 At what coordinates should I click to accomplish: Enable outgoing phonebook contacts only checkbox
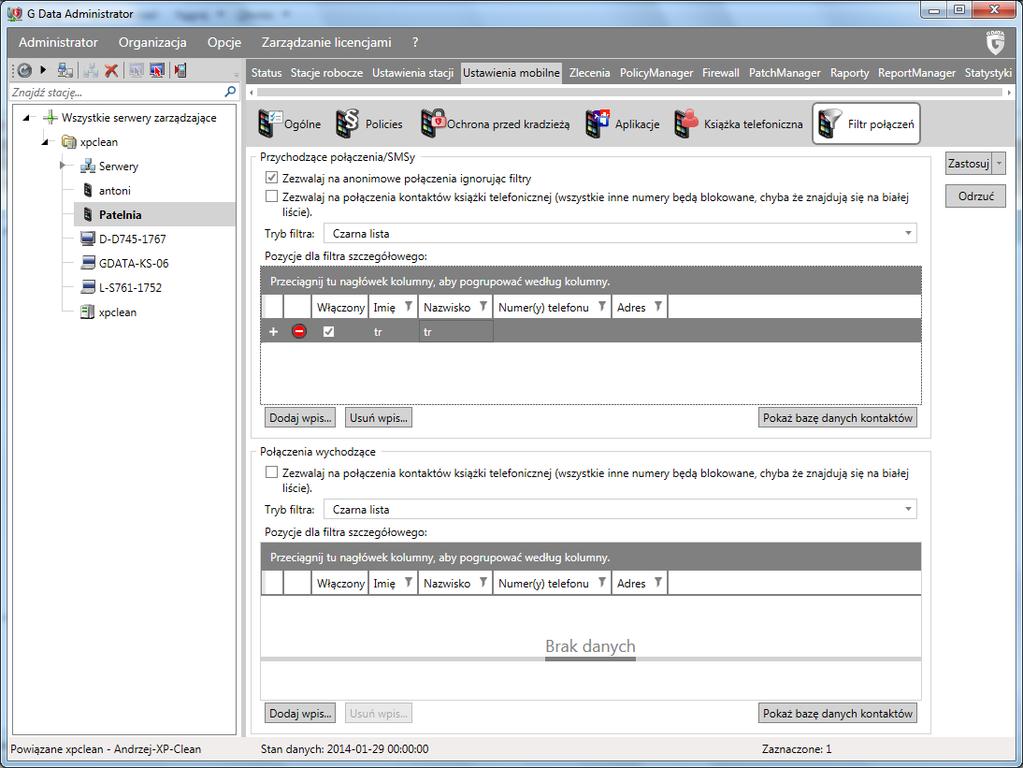click(x=271, y=472)
